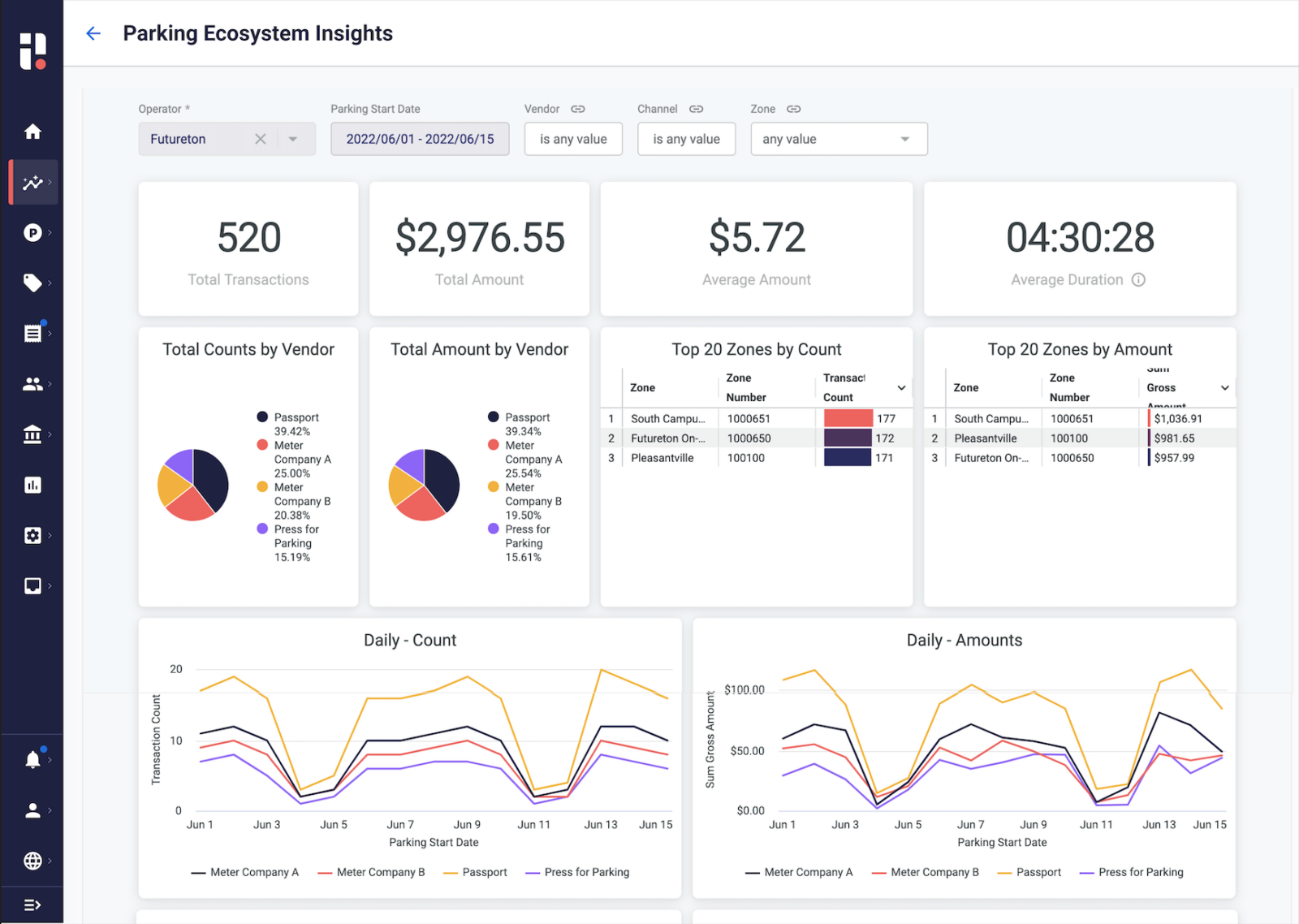Click the globe language icon

click(32, 861)
